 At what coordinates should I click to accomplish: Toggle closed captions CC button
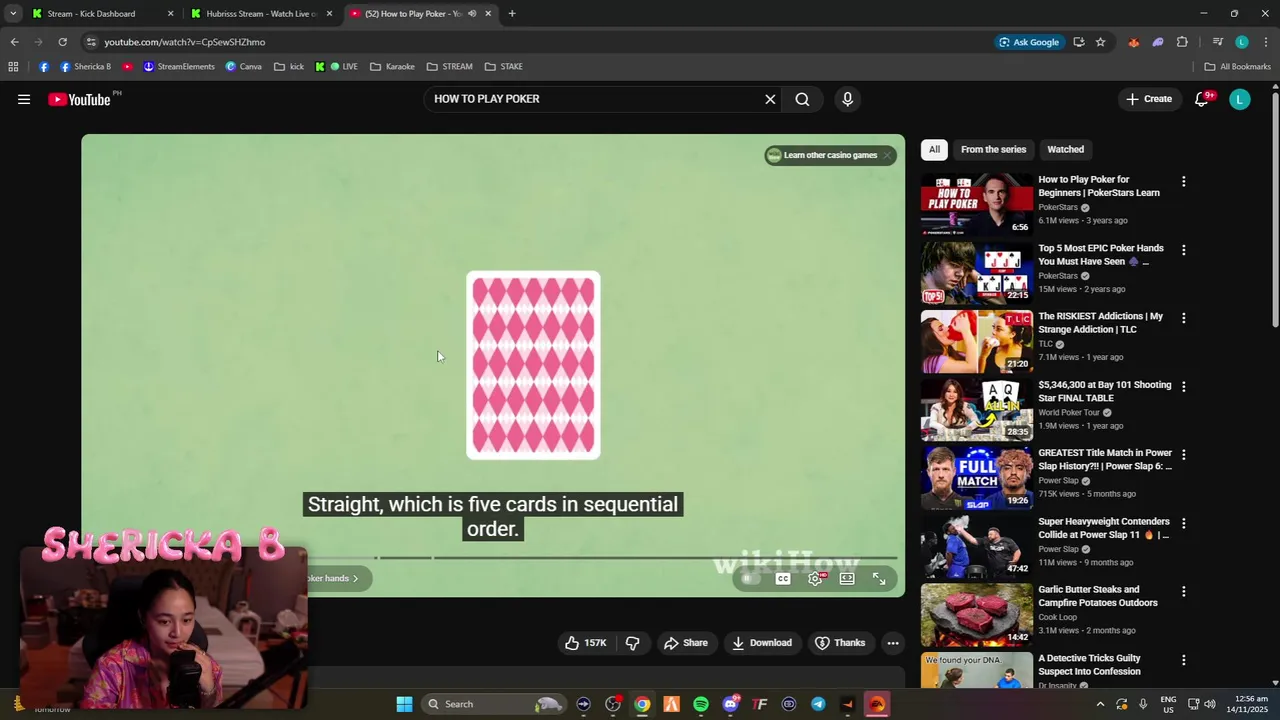click(x=783, y=579)
